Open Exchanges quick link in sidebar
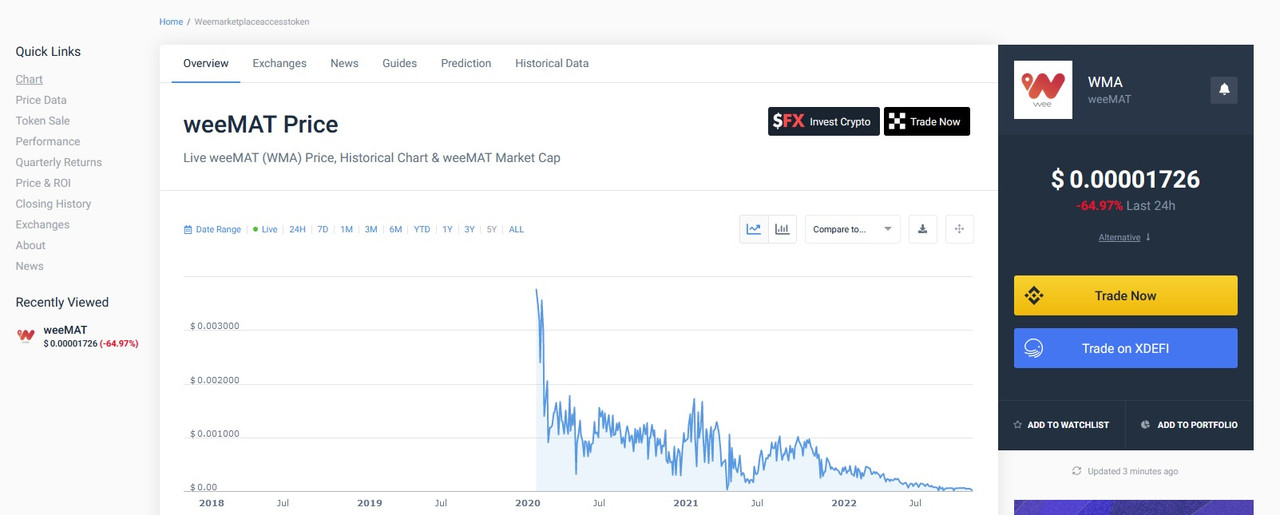 (x=43, y=225)
